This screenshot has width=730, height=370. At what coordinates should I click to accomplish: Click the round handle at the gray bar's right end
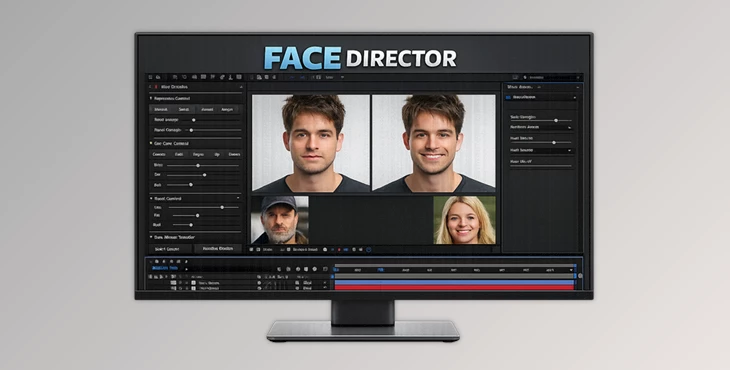pyautogui.click(x=580, y=276)
